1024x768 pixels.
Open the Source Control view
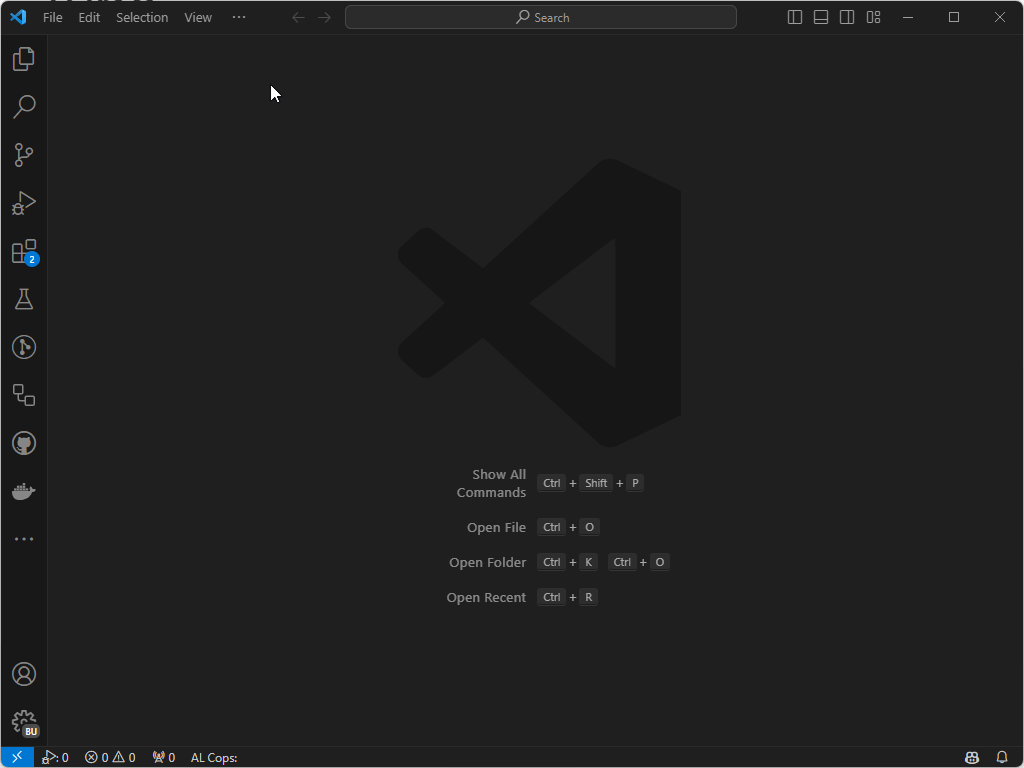pos(24,155)
